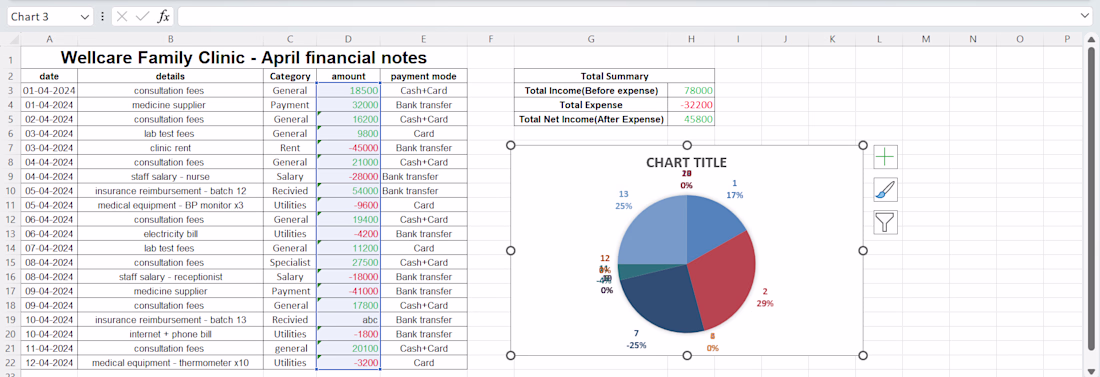Click 'internet + phone bill' cell
The image size is (1100, 377).
click(x=170, y=334)
